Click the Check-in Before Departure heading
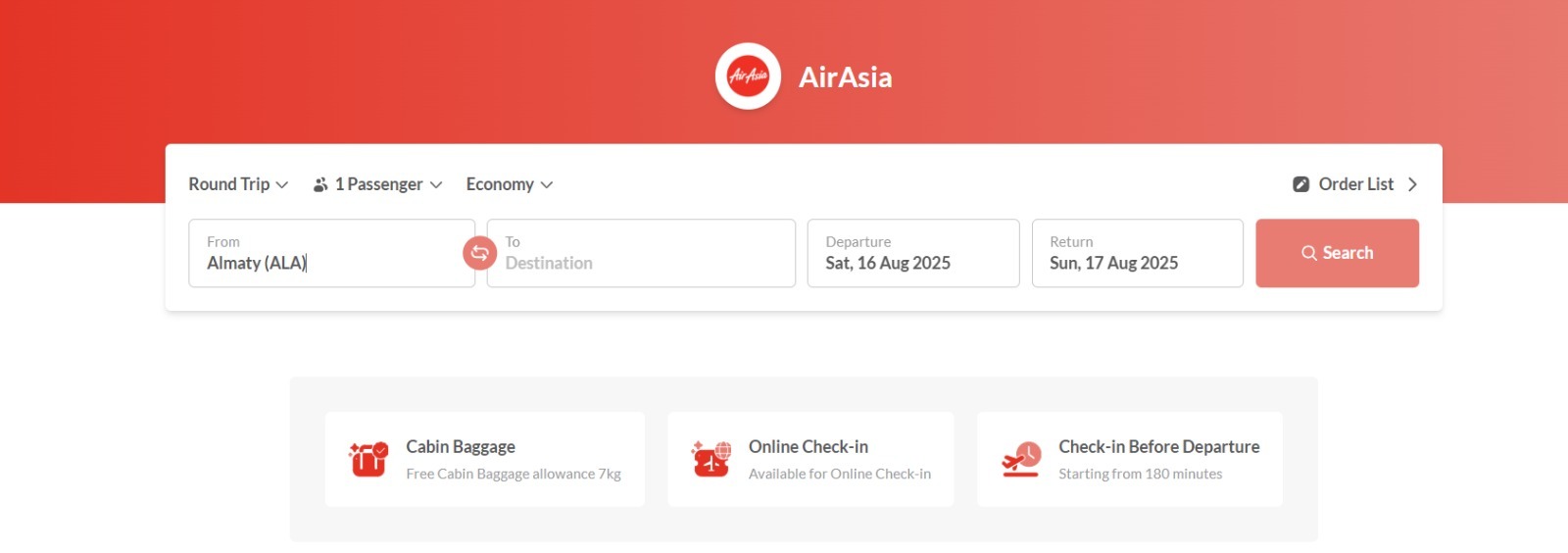This screenshot has height=553, width=1568. click(x=1159, y=446)
